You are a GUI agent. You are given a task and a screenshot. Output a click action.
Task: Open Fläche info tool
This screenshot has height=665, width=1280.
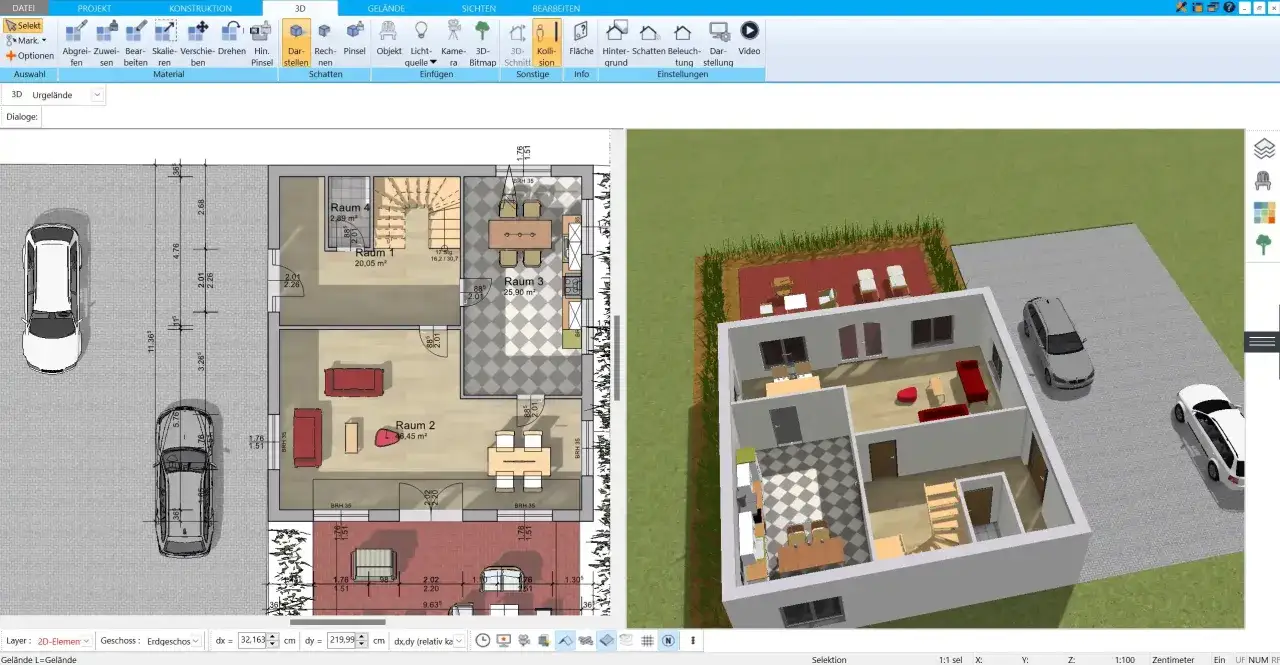coord(581,38)
